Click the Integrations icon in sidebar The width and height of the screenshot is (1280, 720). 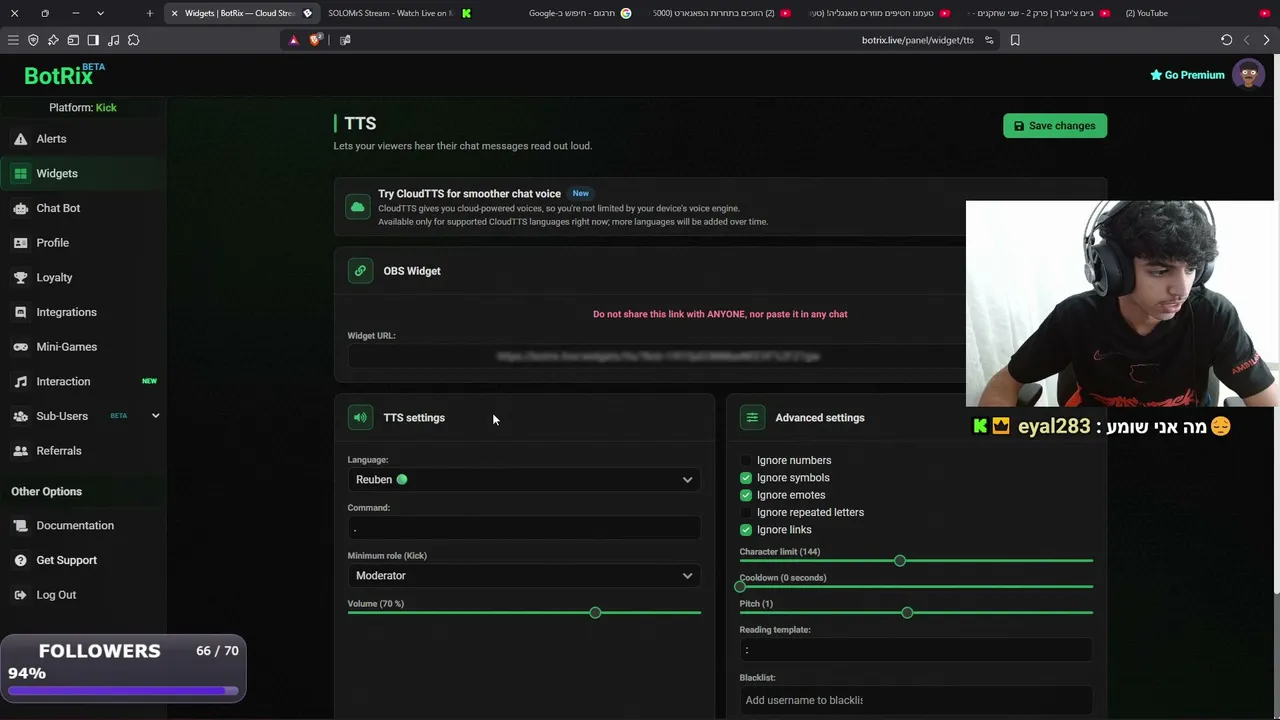tap(20, 312)
